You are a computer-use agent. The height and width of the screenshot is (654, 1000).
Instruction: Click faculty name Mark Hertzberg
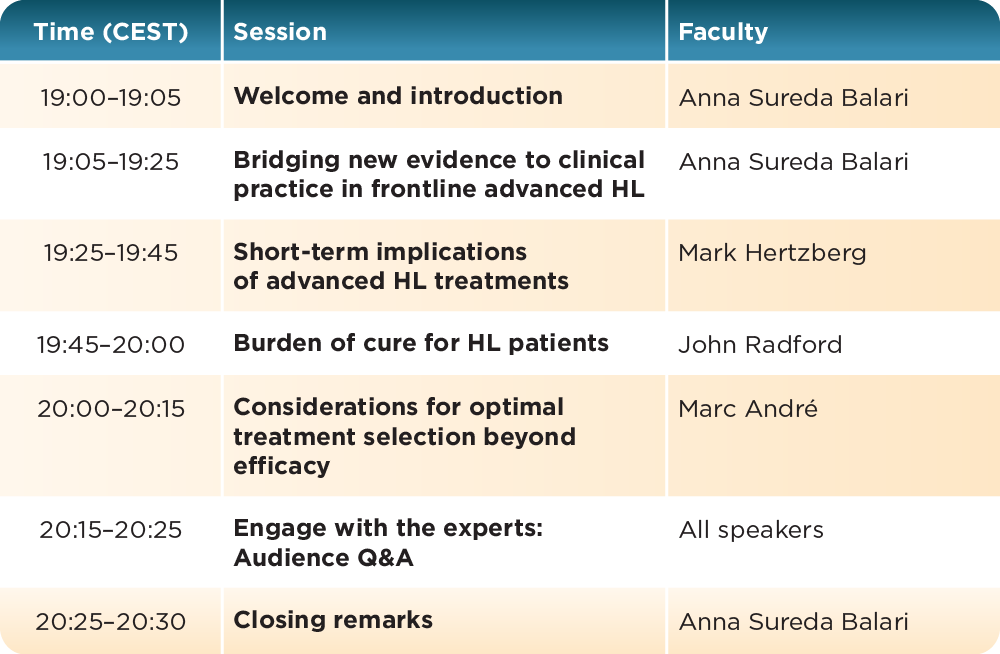pos(772,253)
